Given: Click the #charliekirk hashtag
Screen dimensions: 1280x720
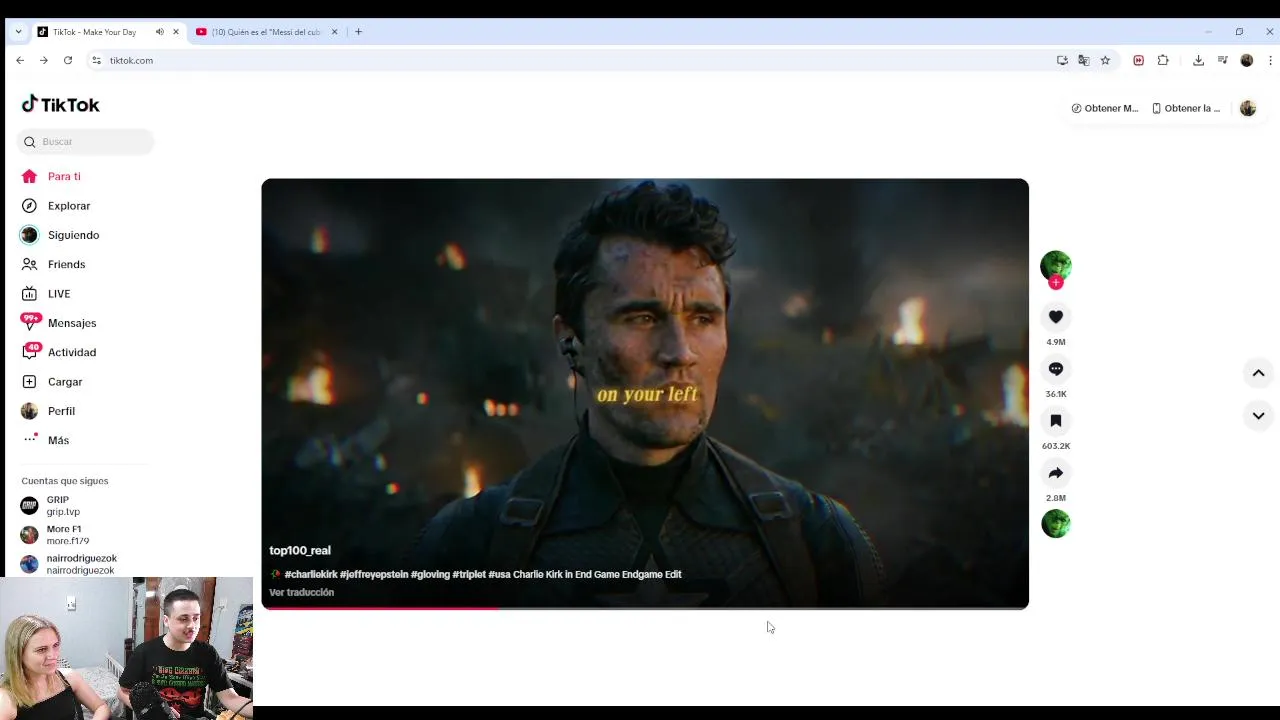Looking at the screenshot, I should pos(311,574).
